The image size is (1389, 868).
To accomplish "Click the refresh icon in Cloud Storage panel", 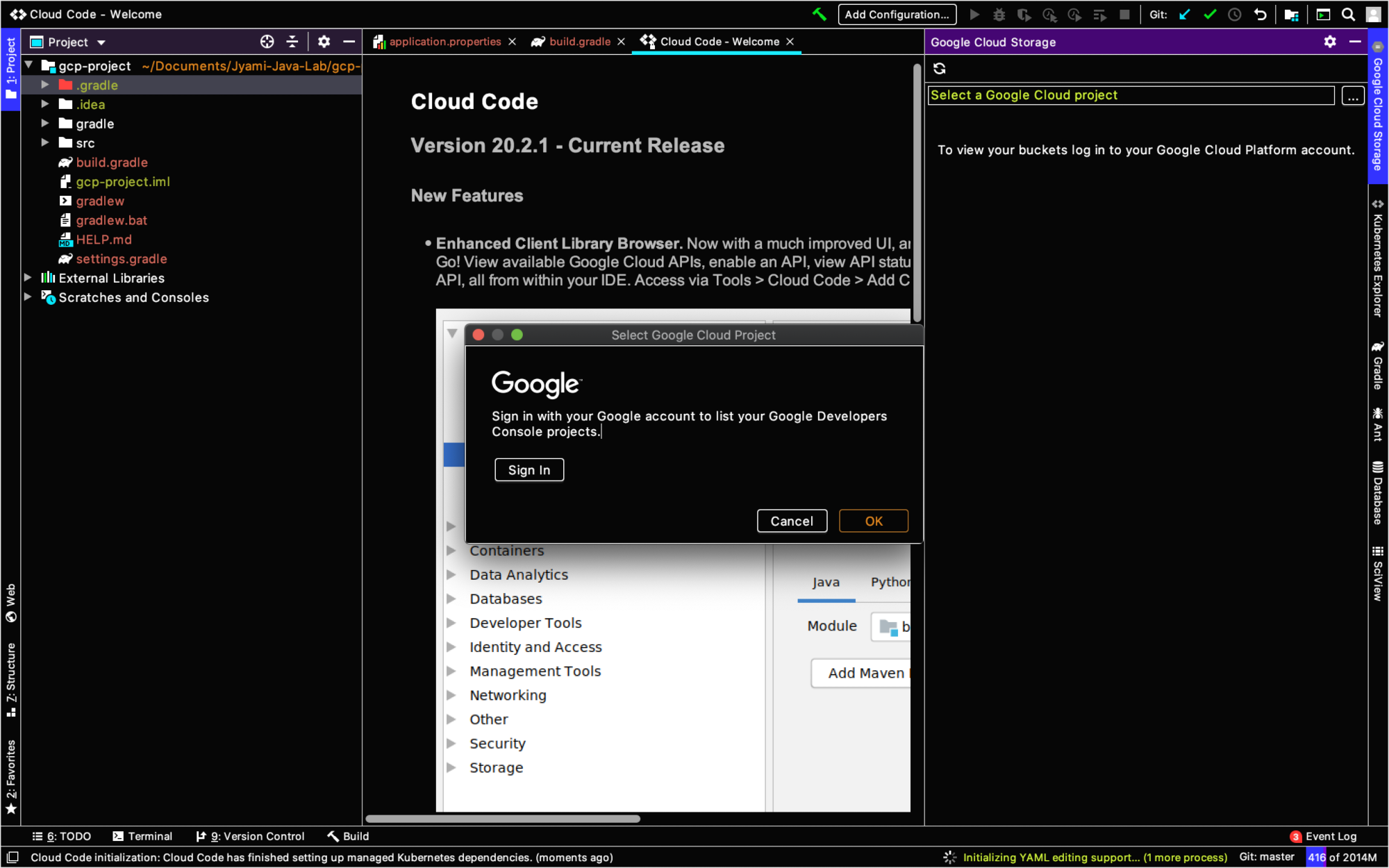I will pos(940,68).
